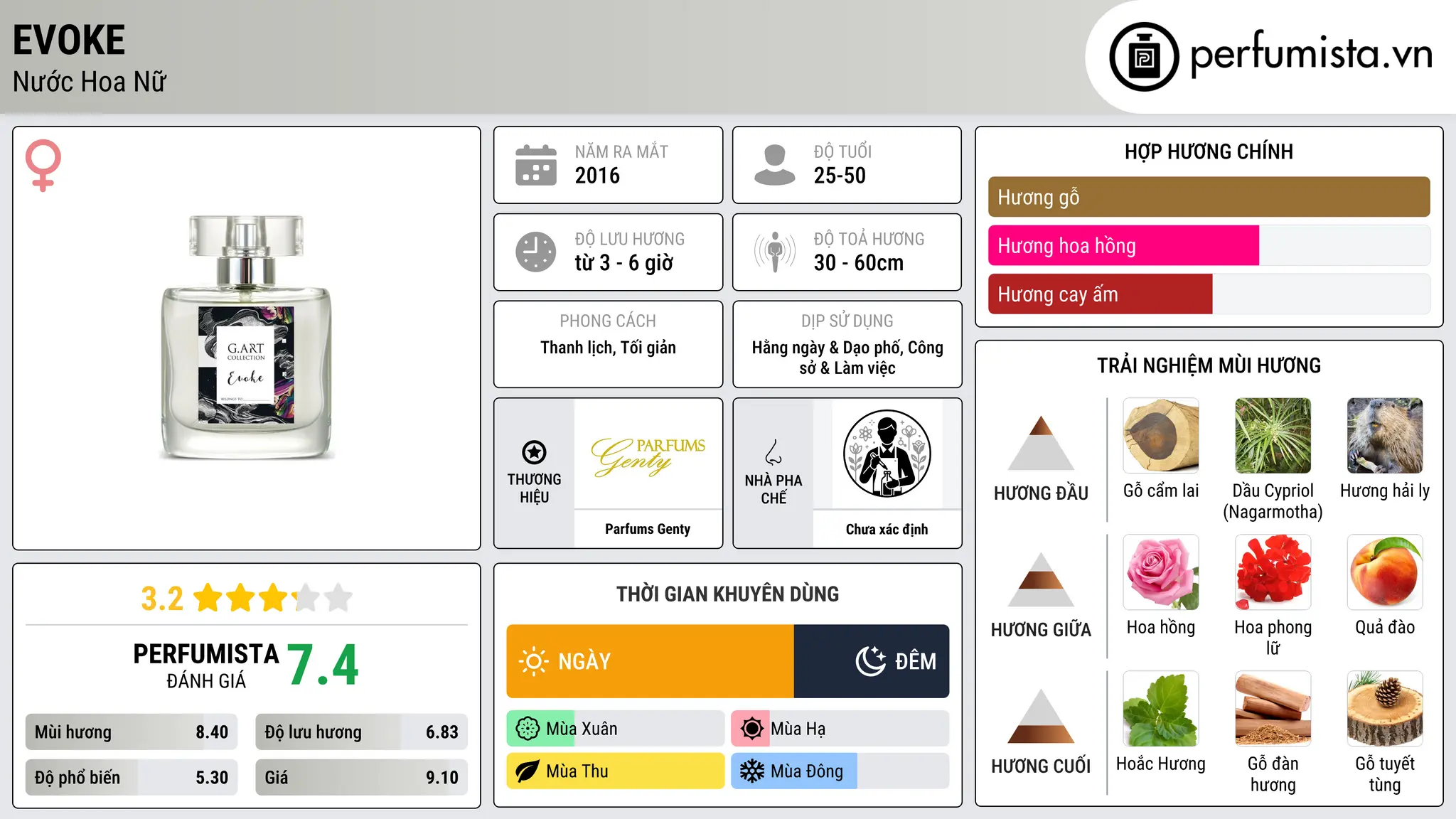Viewport: 1456px width, 819px height.
Task: Click the Chưa xác định perfumer label
Action: [887, 529]
